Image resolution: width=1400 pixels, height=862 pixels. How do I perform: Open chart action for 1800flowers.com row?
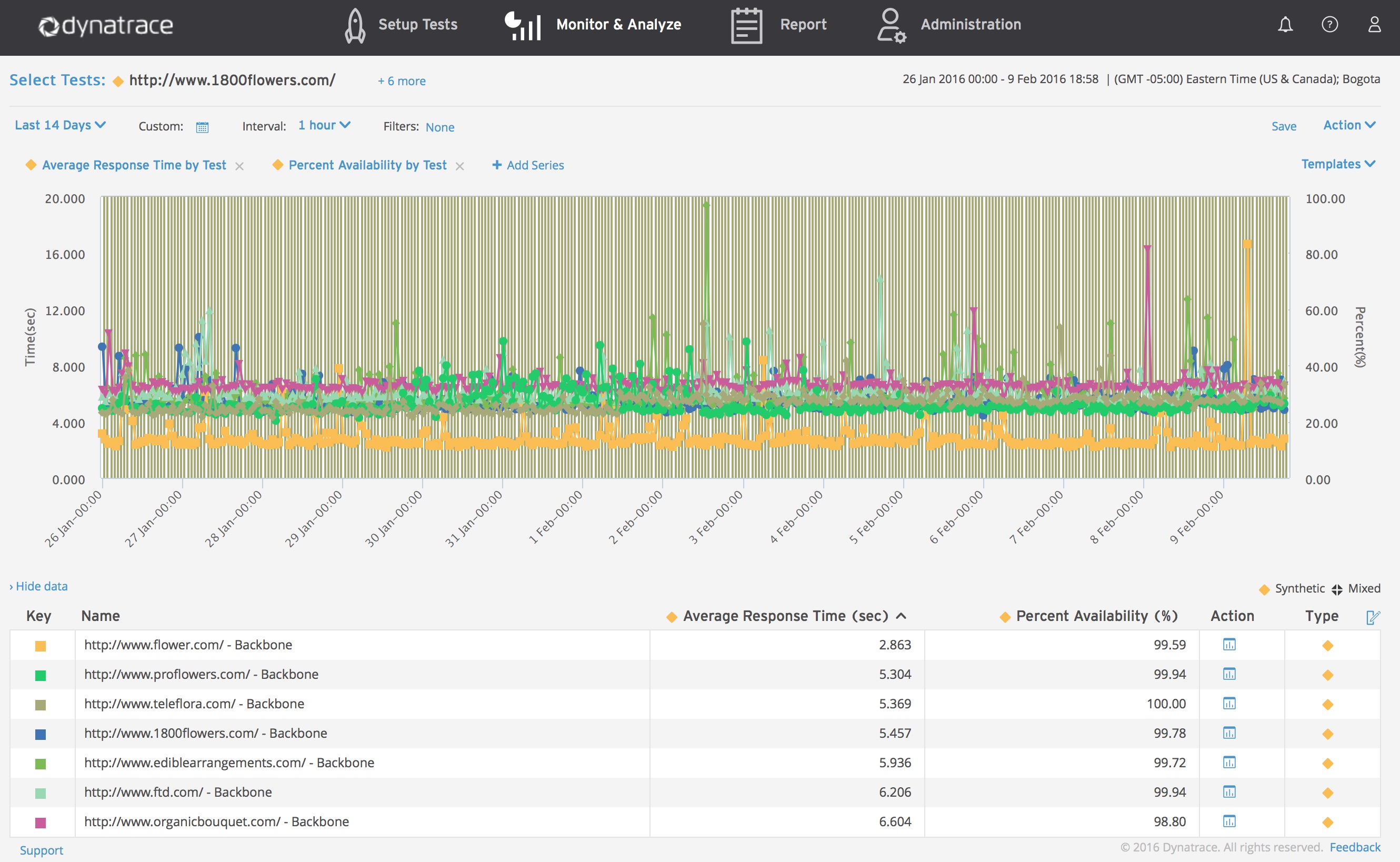(1229, 733)
